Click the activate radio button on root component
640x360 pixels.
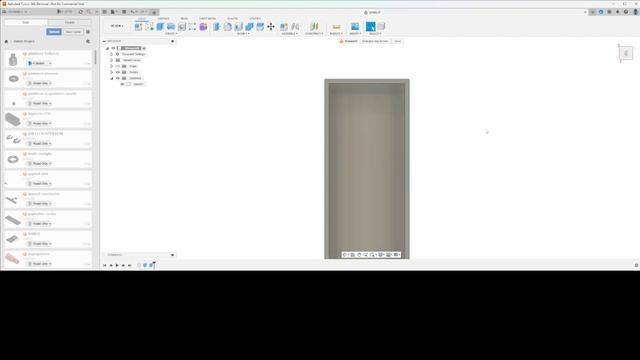click(x=144, y=48)
